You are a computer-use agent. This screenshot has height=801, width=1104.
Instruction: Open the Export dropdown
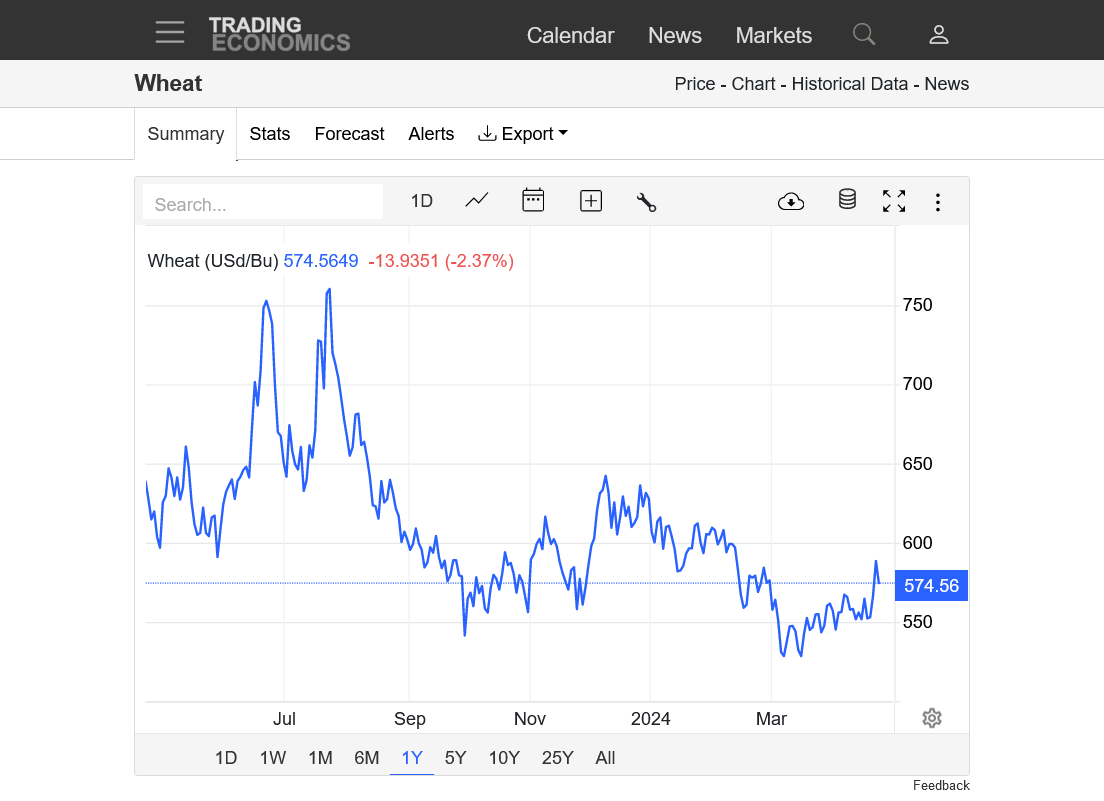pyautogui.click(x=523, y=134)
